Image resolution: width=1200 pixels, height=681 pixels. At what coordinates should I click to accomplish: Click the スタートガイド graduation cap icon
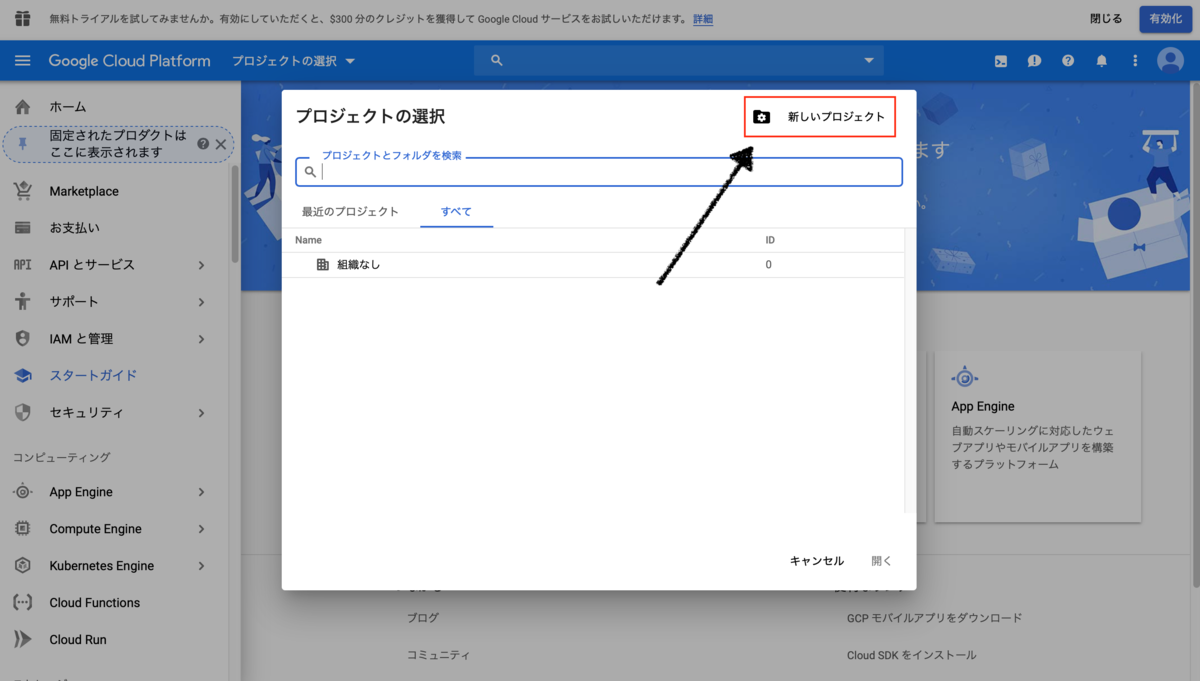point(22,375)
